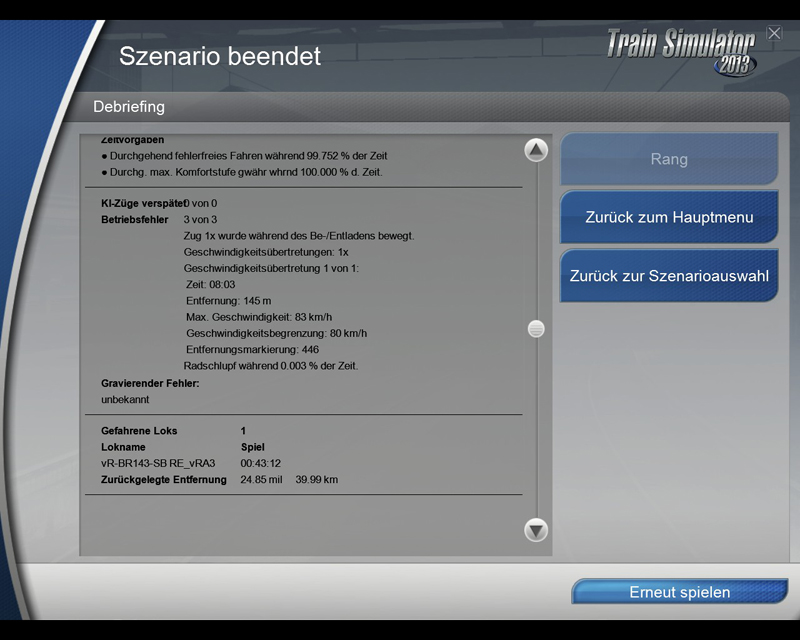Click 'Geschwindigkeitsübertretungen: 1x' line
The height and width of the screenshot is (640, 800).
266,252
